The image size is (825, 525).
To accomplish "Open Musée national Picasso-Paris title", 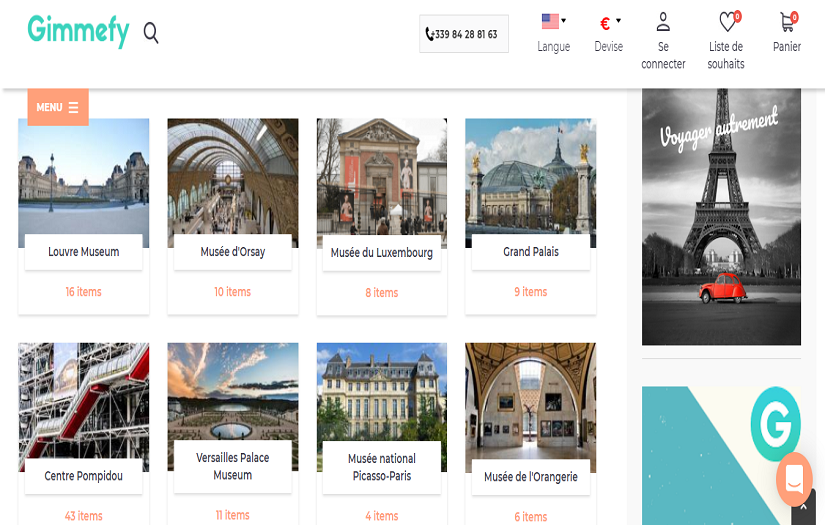I will pos(382,467).
